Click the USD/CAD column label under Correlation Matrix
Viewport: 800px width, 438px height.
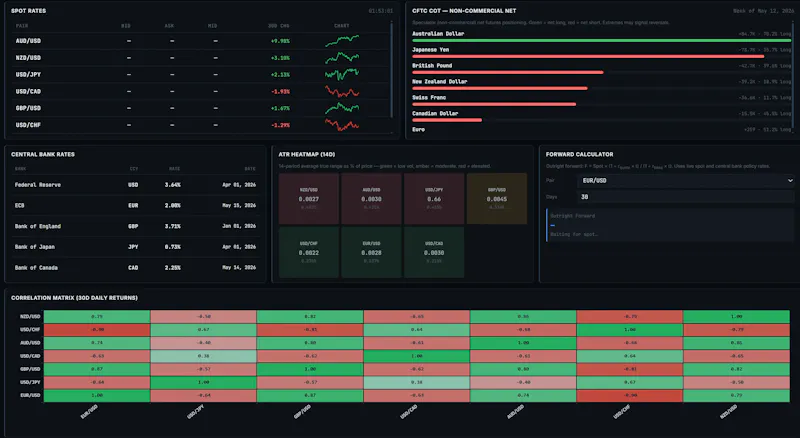point(409,411)
